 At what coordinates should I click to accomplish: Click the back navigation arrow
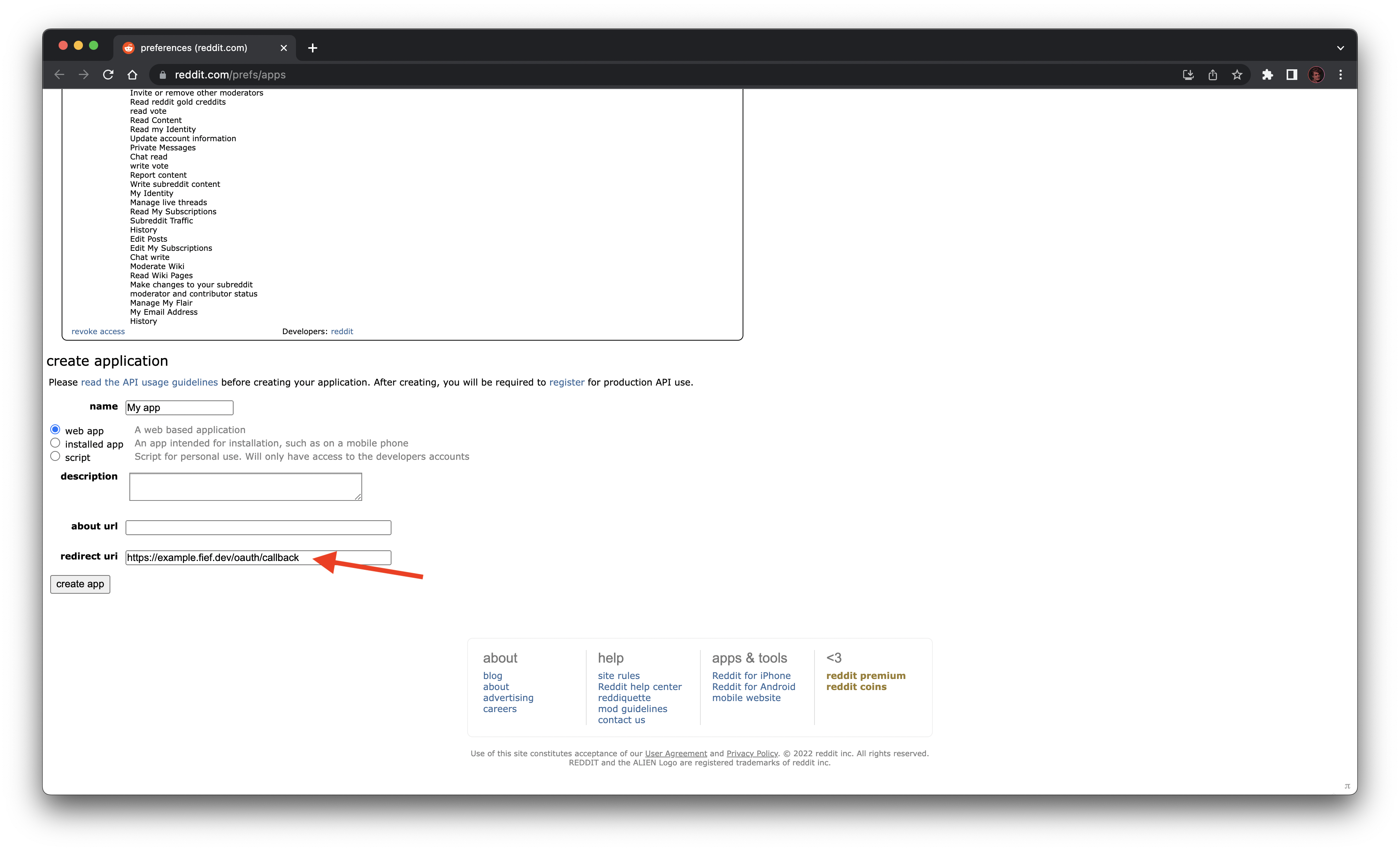(x=59, y=75)
